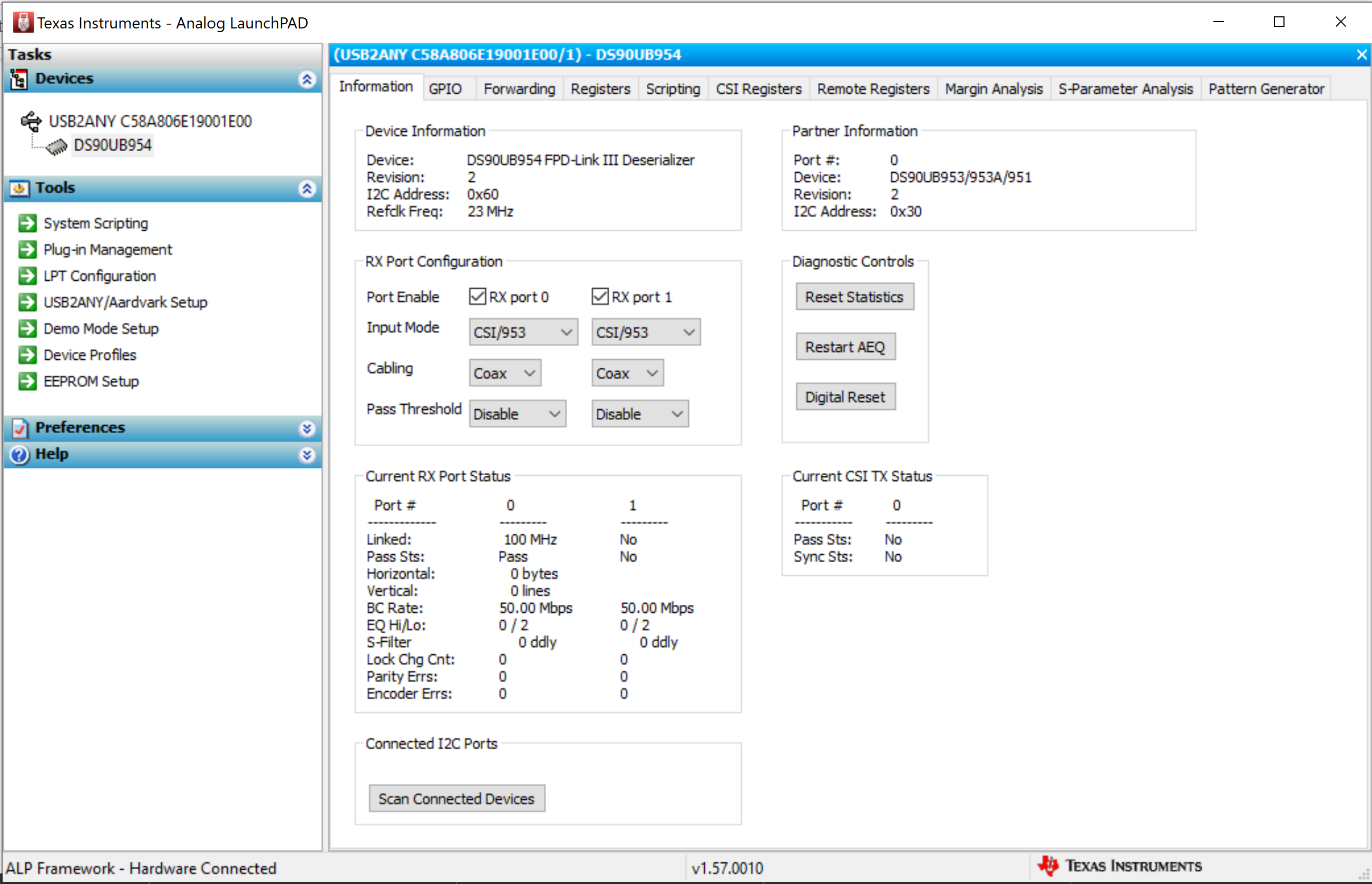Open RX port 1 Pass Threshold dropdown
The image size is (1372, 884).
pyautogui.click(x=640, y=414)
